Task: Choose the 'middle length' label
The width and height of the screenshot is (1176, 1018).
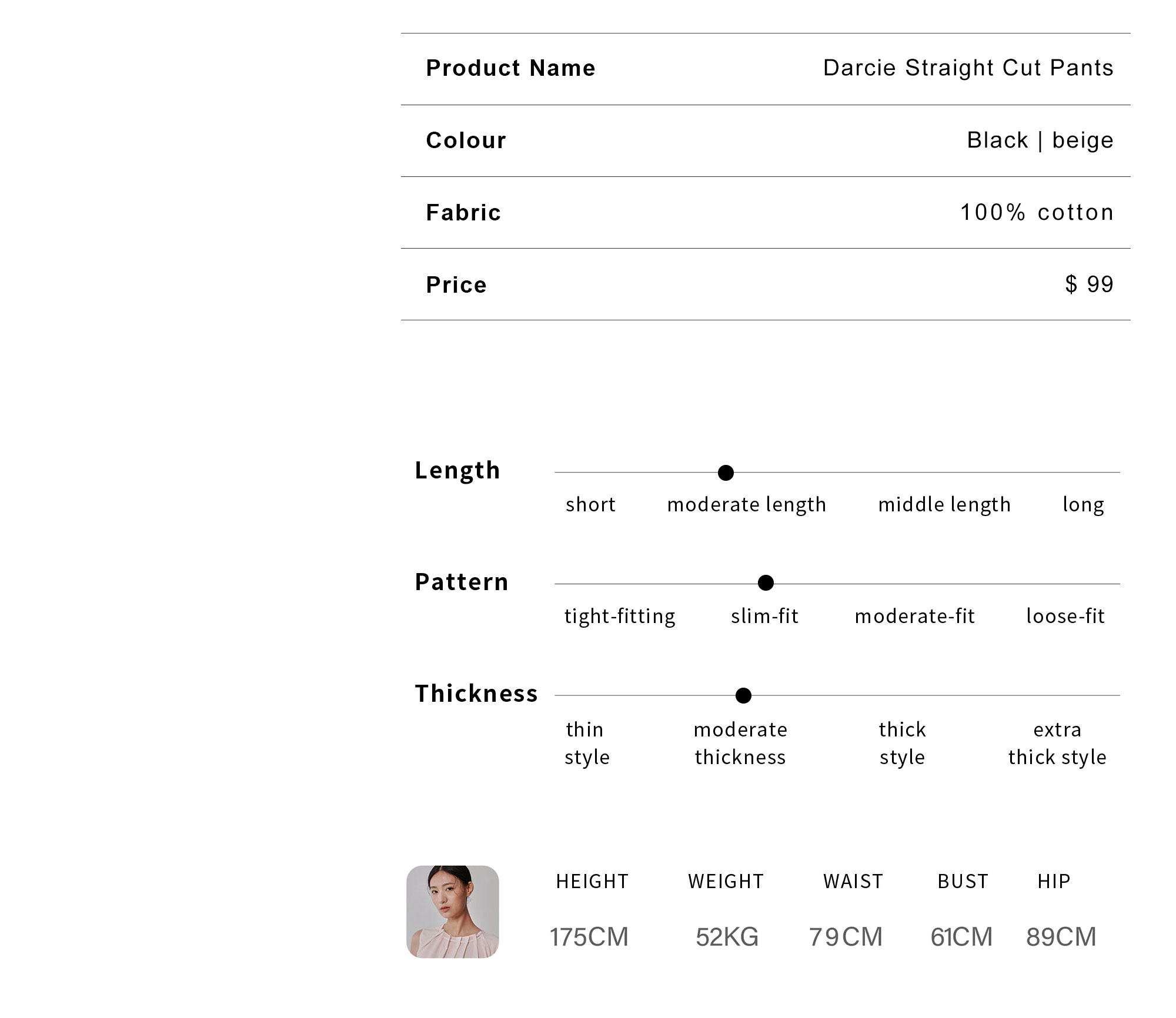Action: tap(944, 505)
